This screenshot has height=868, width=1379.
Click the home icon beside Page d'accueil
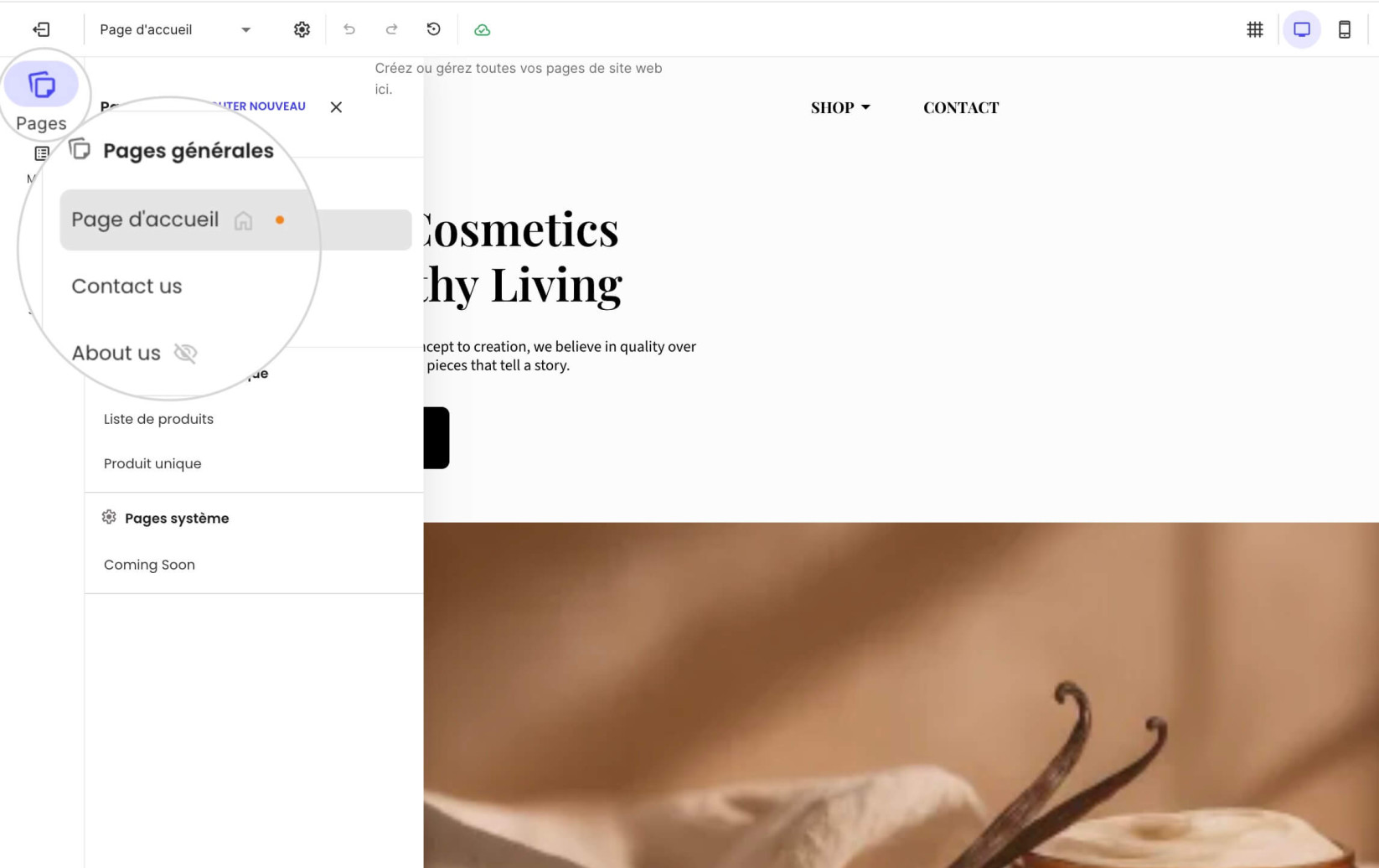click(243, 220)
